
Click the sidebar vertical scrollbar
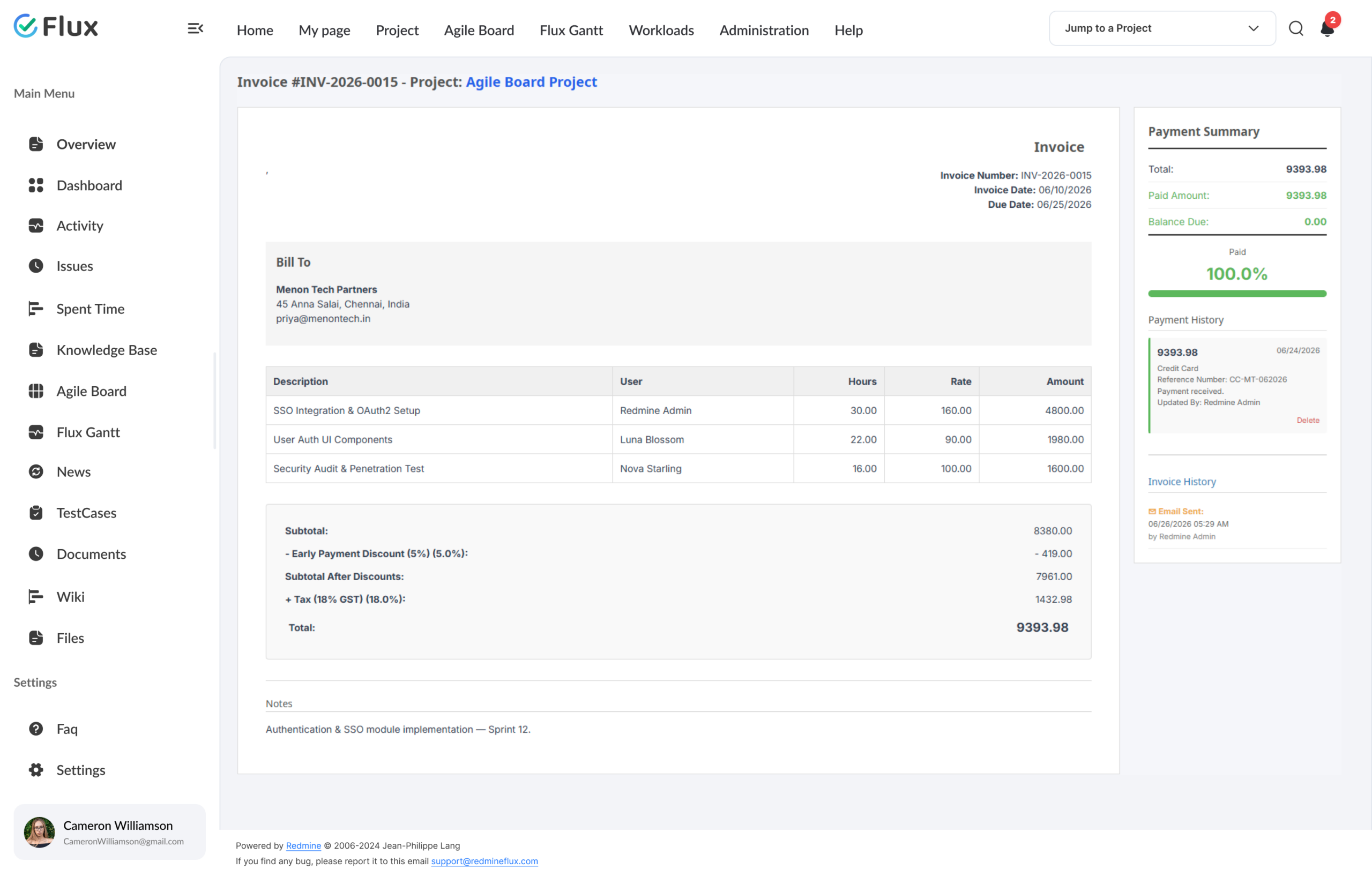pyautogui.click(x=215, y=401)
